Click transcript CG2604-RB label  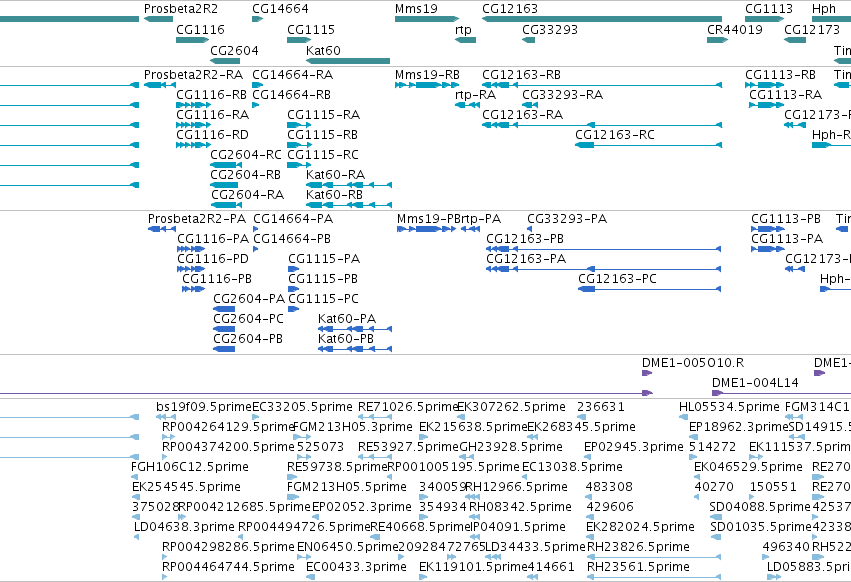(245, 175)
